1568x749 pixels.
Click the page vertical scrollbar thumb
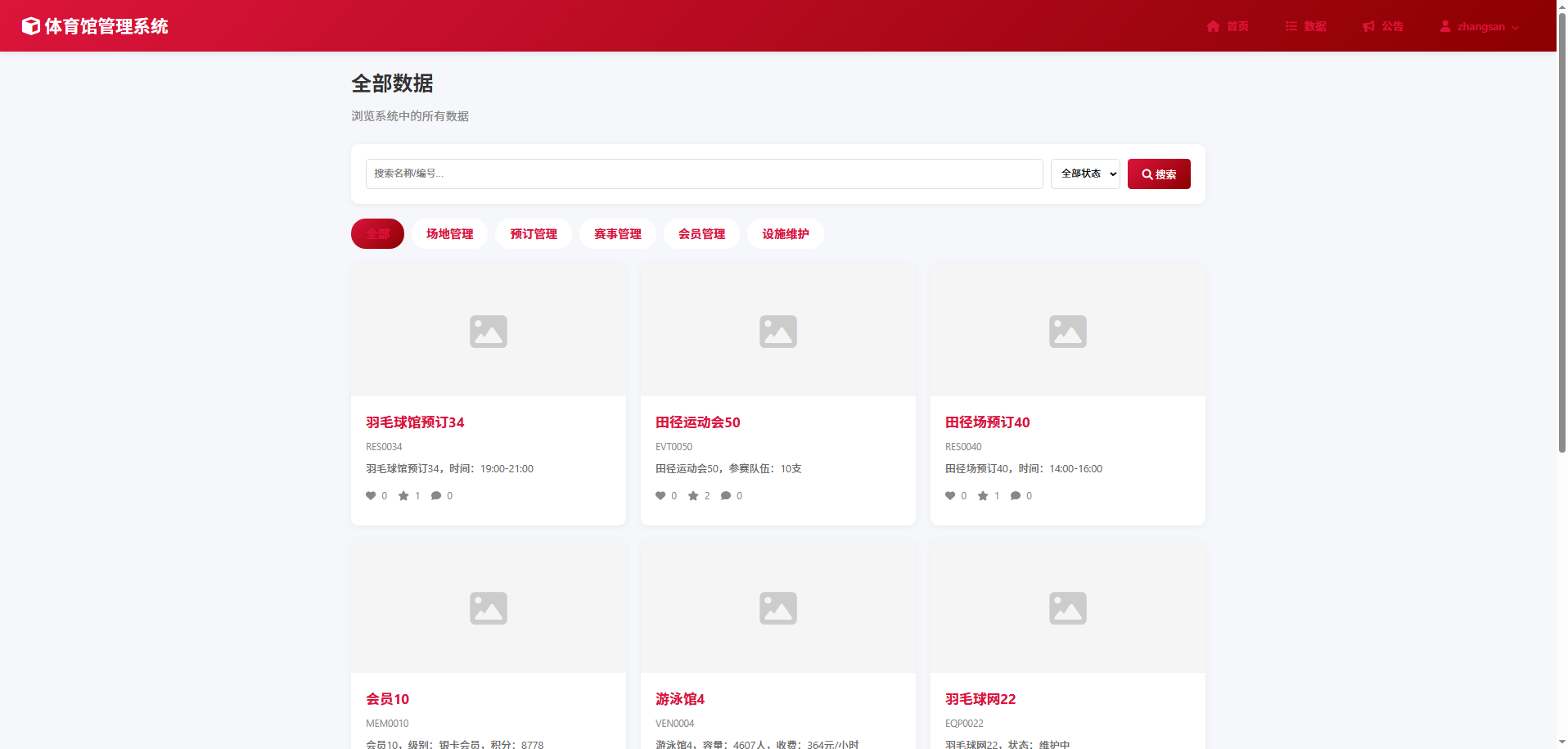(1561, 231)
